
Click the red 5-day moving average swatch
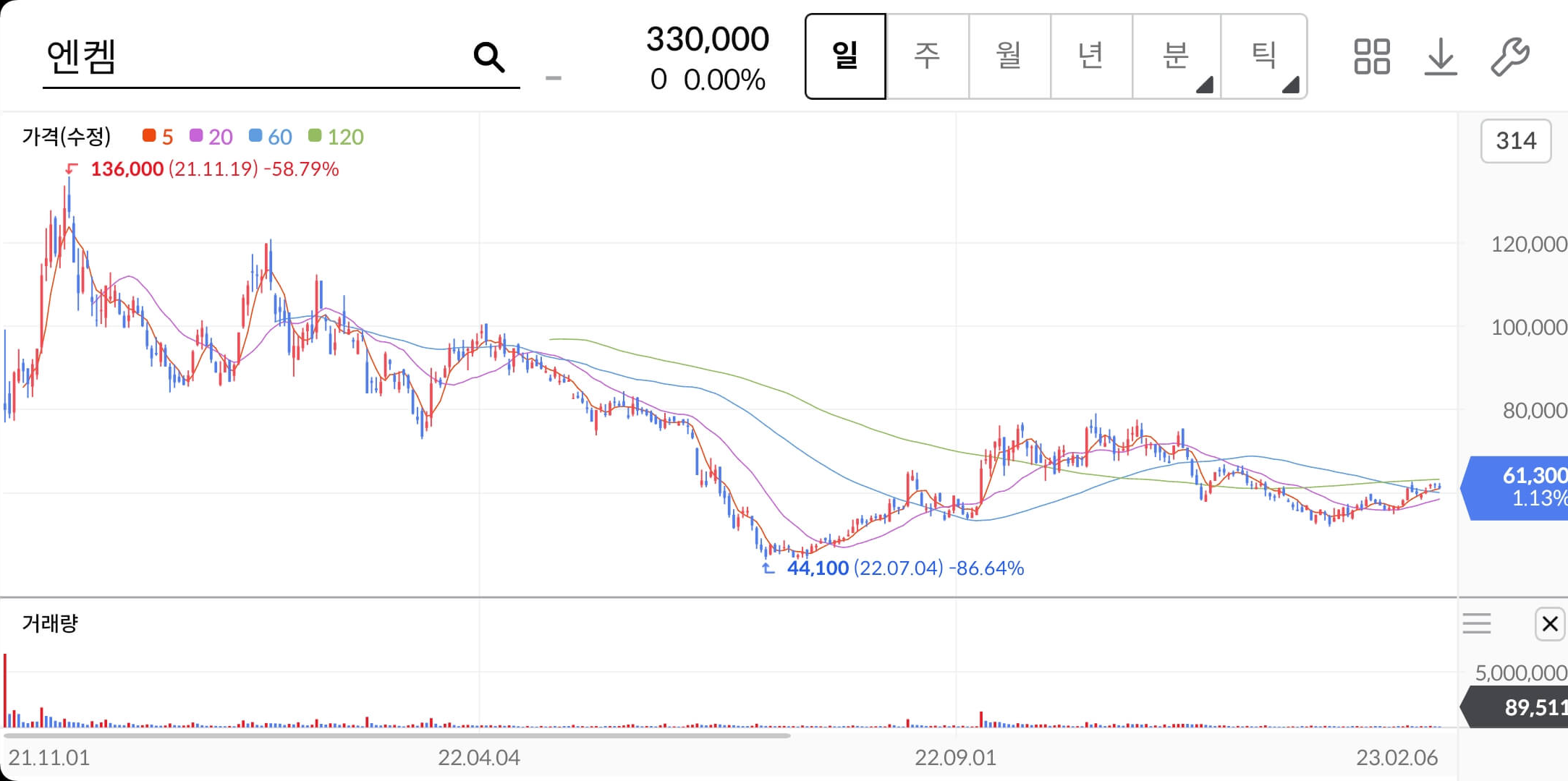149,136
